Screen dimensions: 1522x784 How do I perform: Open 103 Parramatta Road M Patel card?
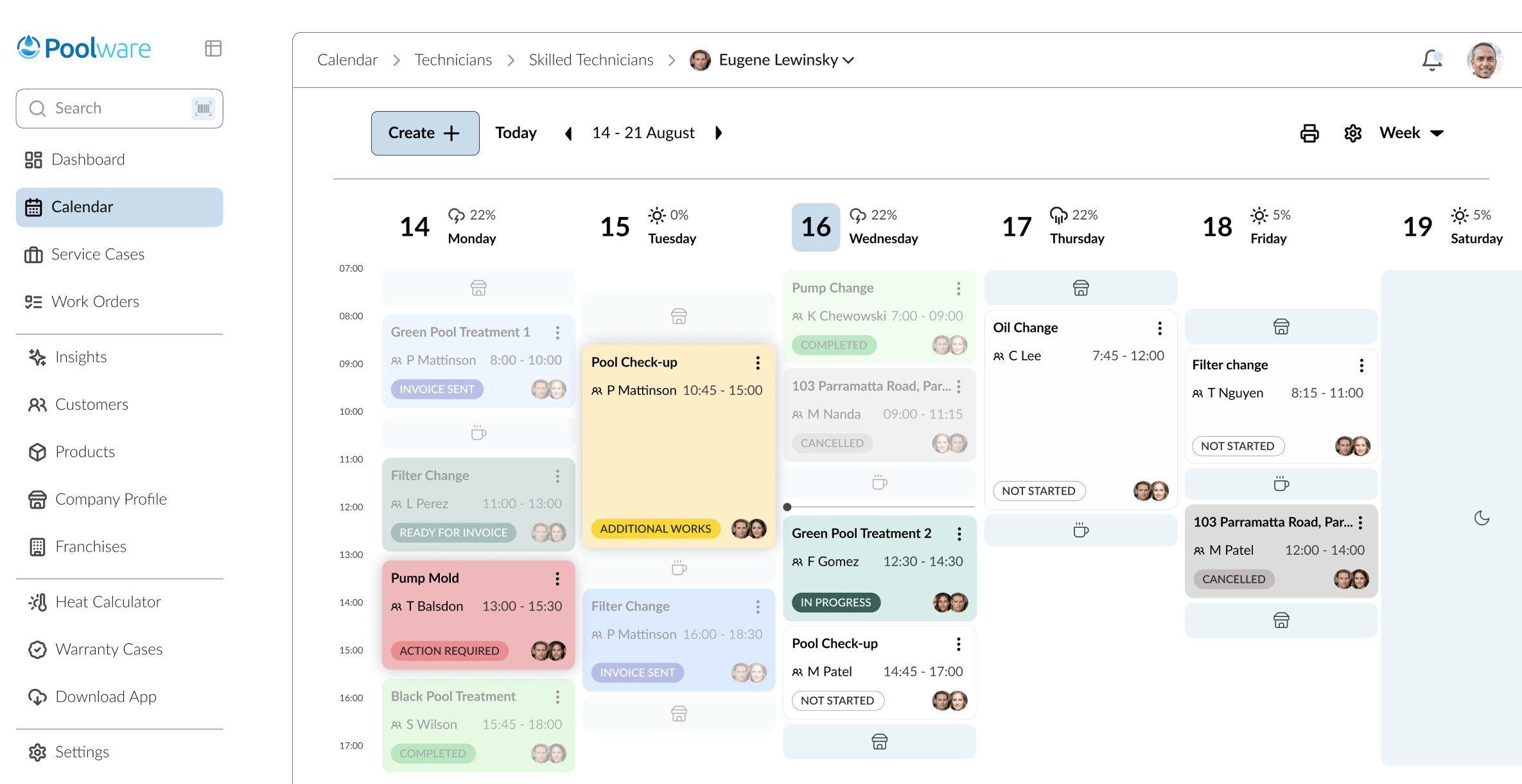coord(1281,551)
